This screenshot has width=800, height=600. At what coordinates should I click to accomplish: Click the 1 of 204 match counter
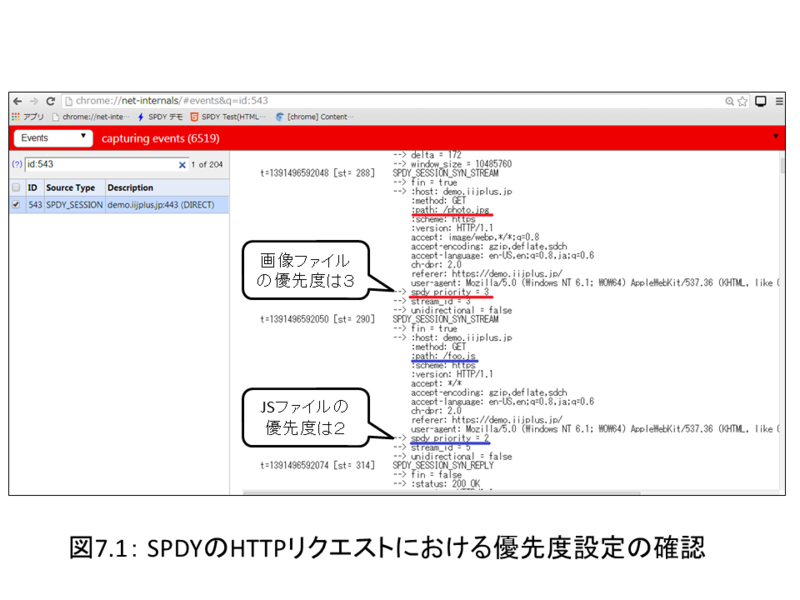point(207,164)
